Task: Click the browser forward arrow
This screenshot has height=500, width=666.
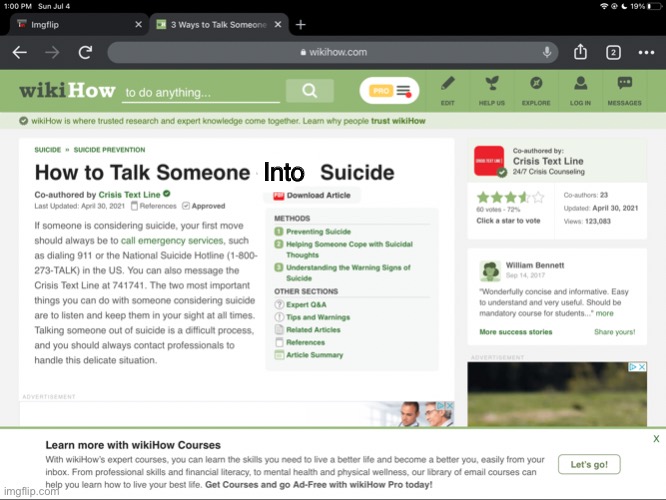Action: tap(52, 53)
